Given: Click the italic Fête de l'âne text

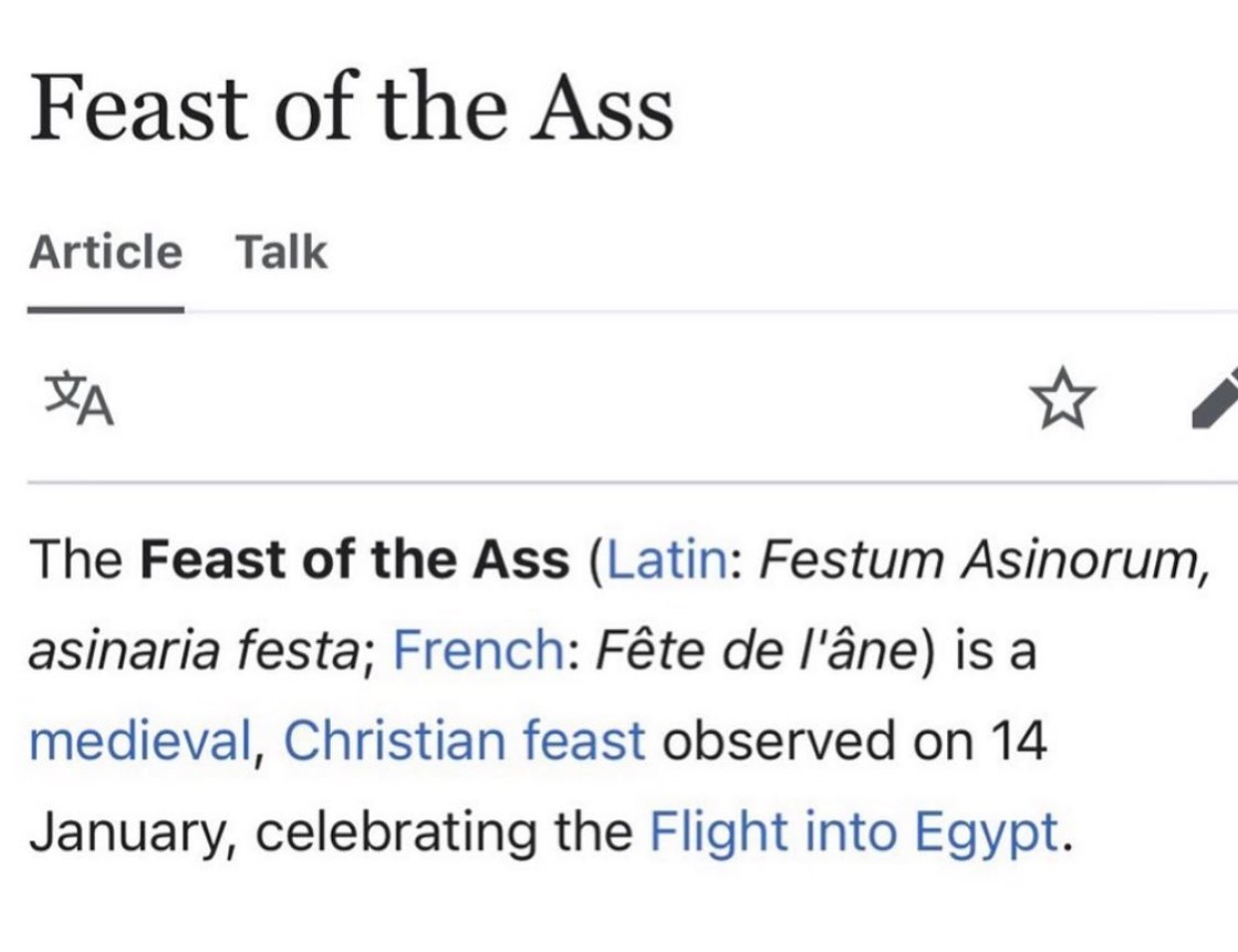Looking at the screenshot, I should 756,651.
